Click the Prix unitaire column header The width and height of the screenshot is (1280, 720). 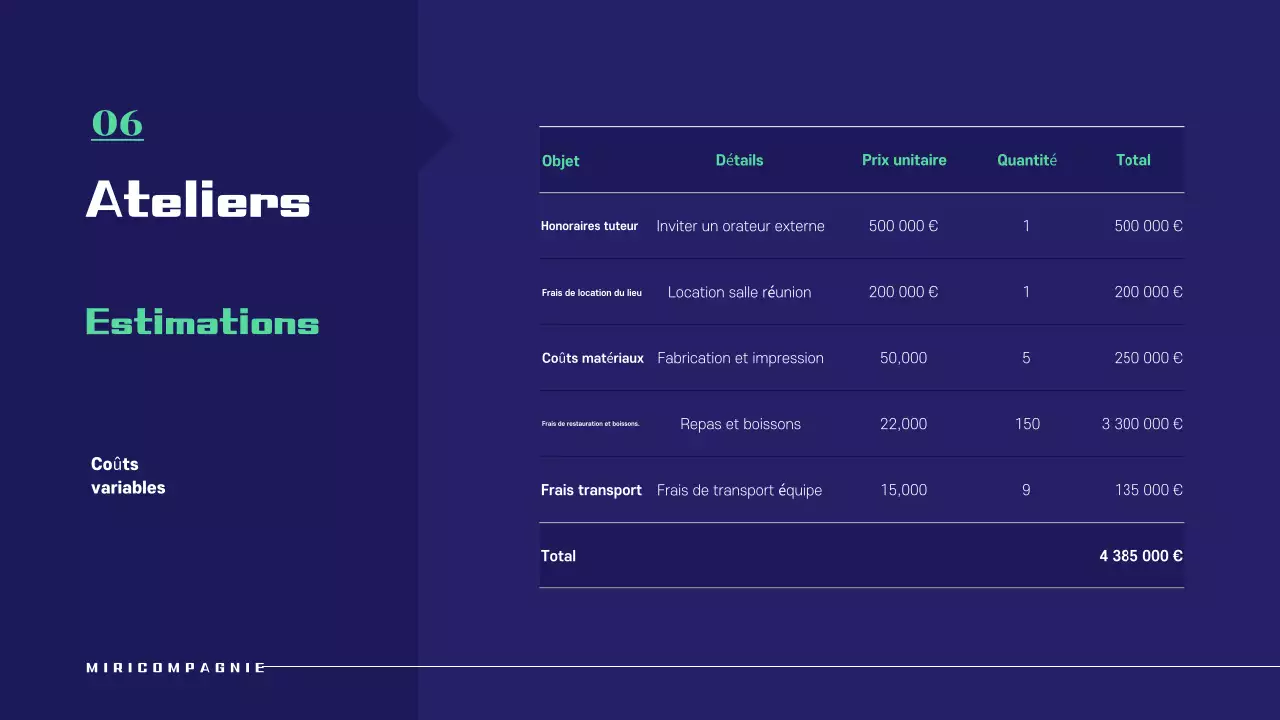click(904, 160)
